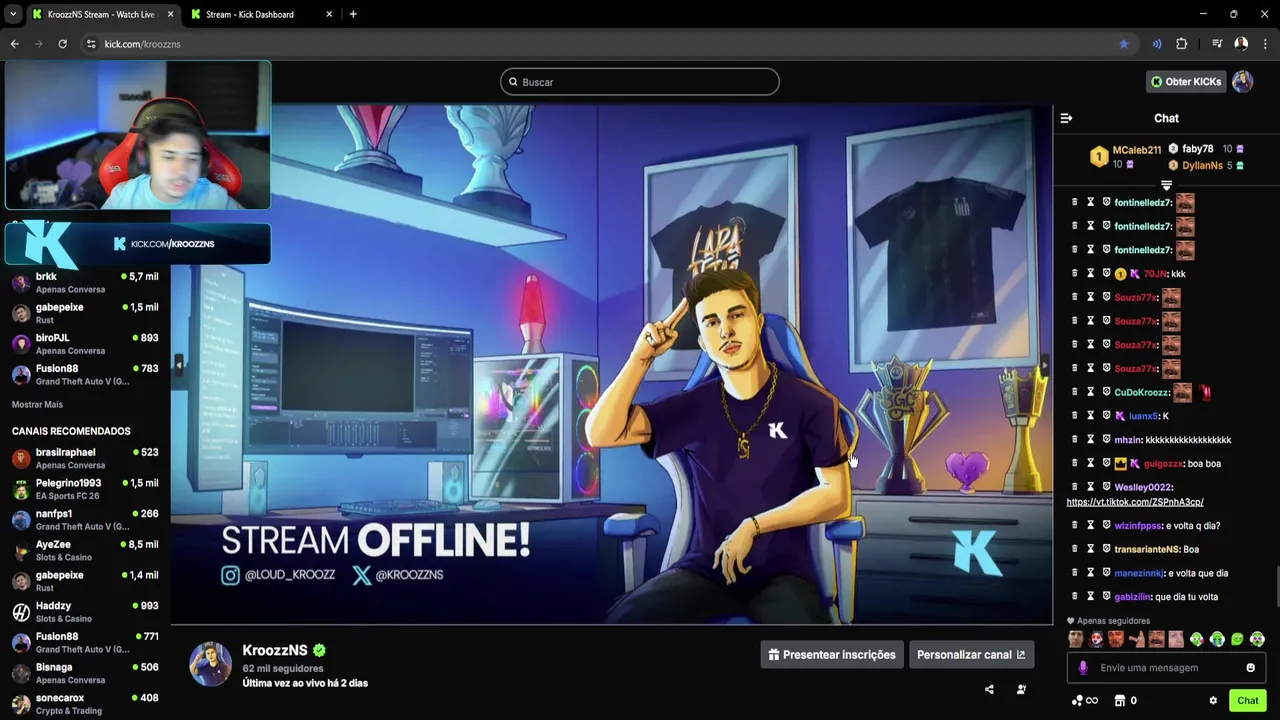
Task: Open faby78 gifter name
Action: click(1197, 149)
